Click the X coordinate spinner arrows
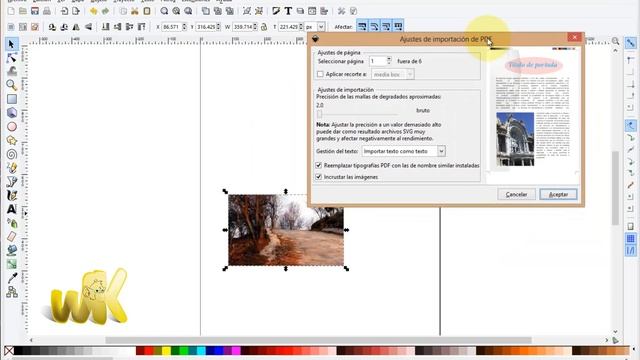This screenshot has height=360, width=640. tap(184, 27)
